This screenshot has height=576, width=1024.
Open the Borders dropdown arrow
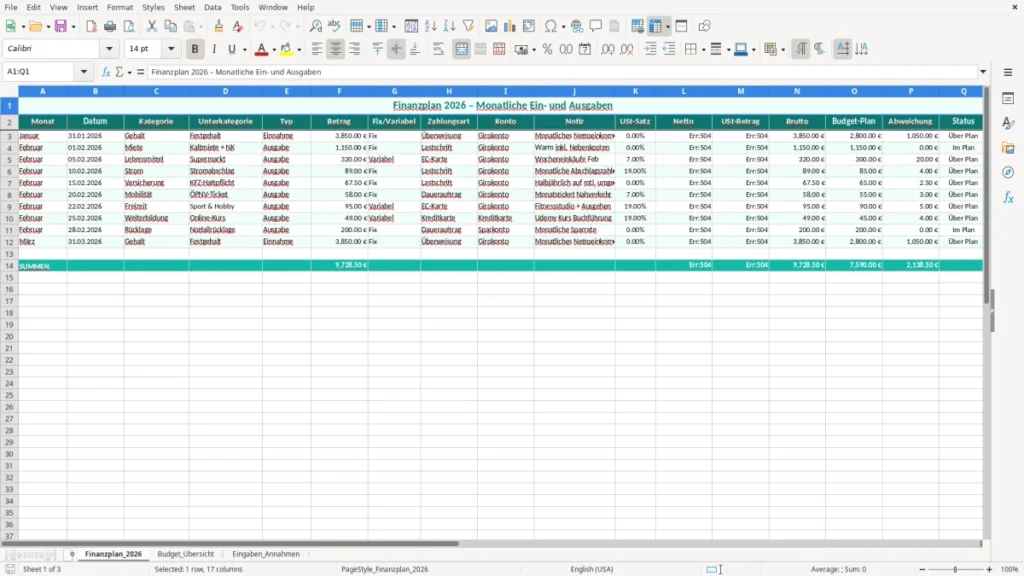(x=703, y=50)
